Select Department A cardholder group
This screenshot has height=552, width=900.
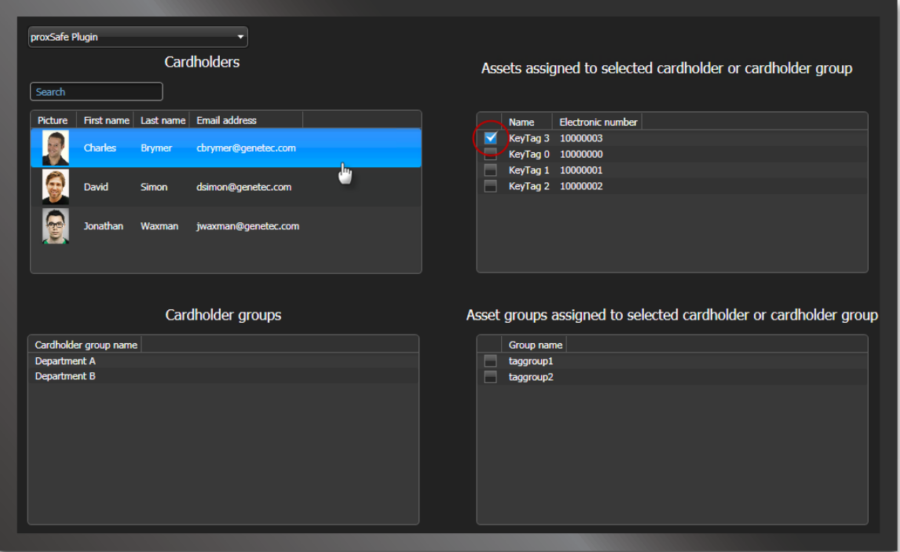[x=65, y=361]
